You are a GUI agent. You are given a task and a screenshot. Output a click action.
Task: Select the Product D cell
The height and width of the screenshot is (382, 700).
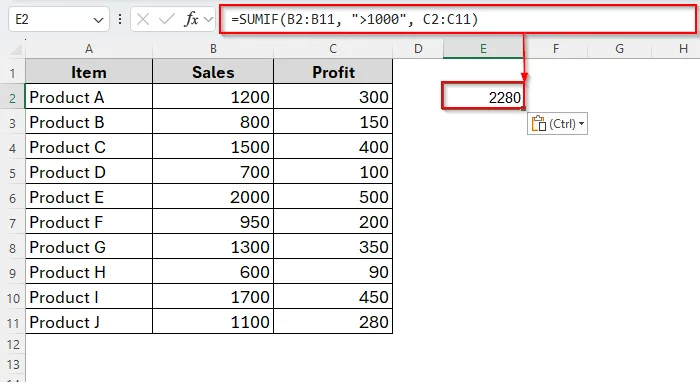pyautogui.click(x=89, y=172)
